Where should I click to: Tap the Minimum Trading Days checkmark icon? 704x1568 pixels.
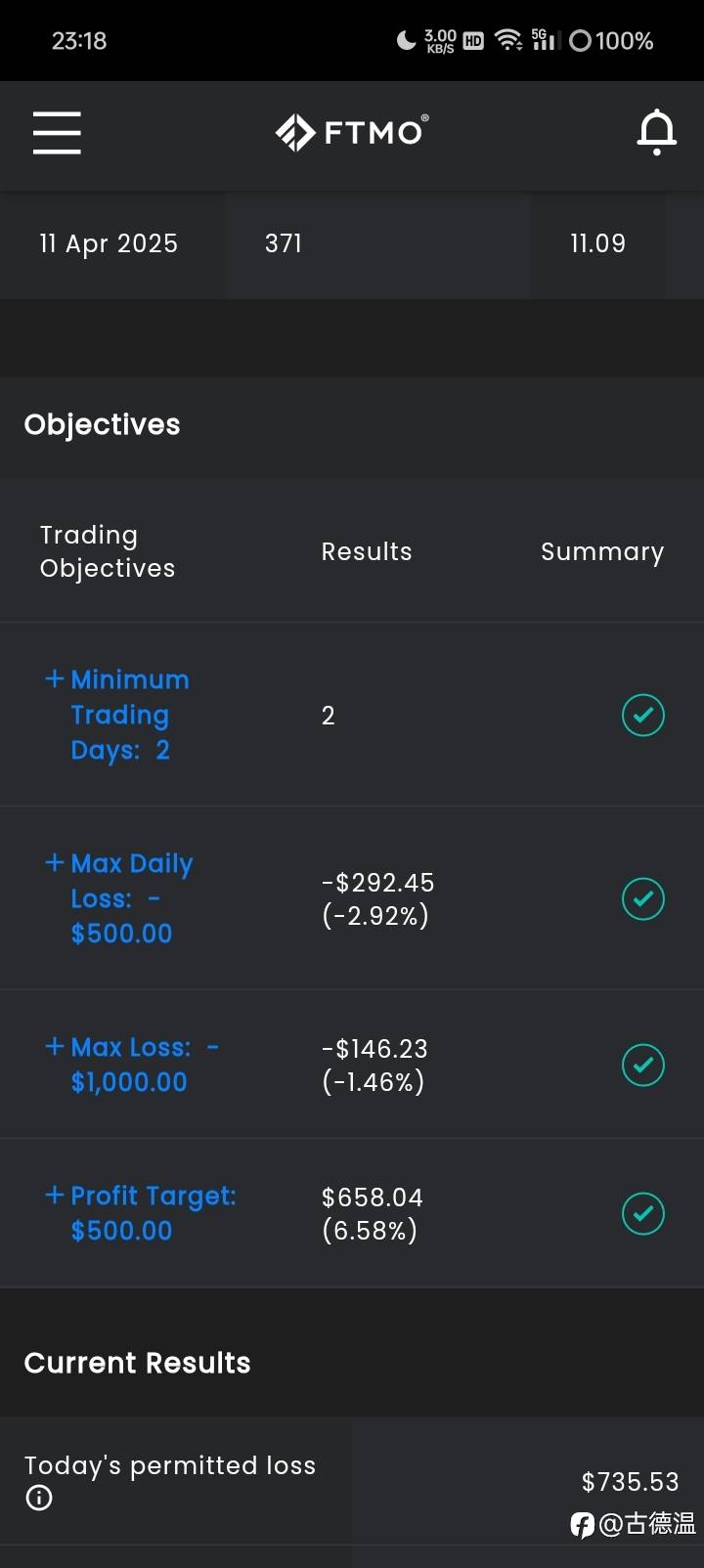coord(643,715)
